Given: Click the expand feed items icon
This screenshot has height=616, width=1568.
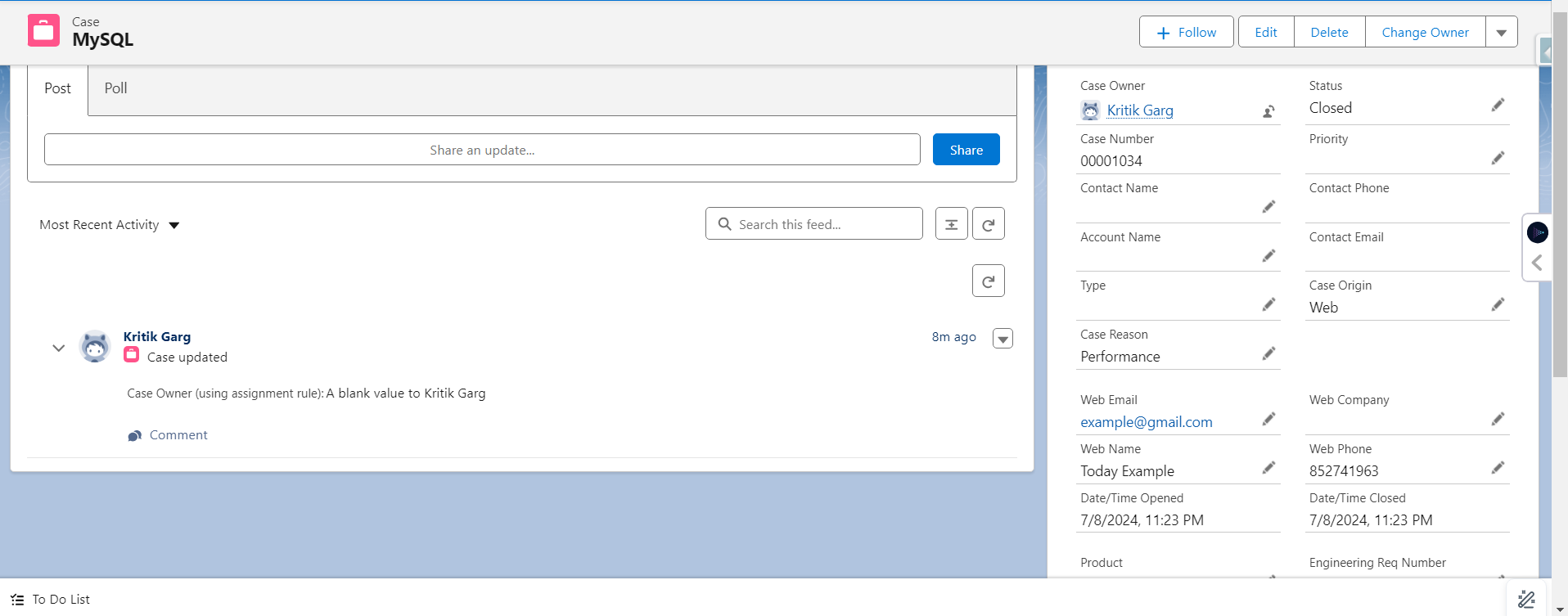Looking at the screenshot, I should coord(951,223).
